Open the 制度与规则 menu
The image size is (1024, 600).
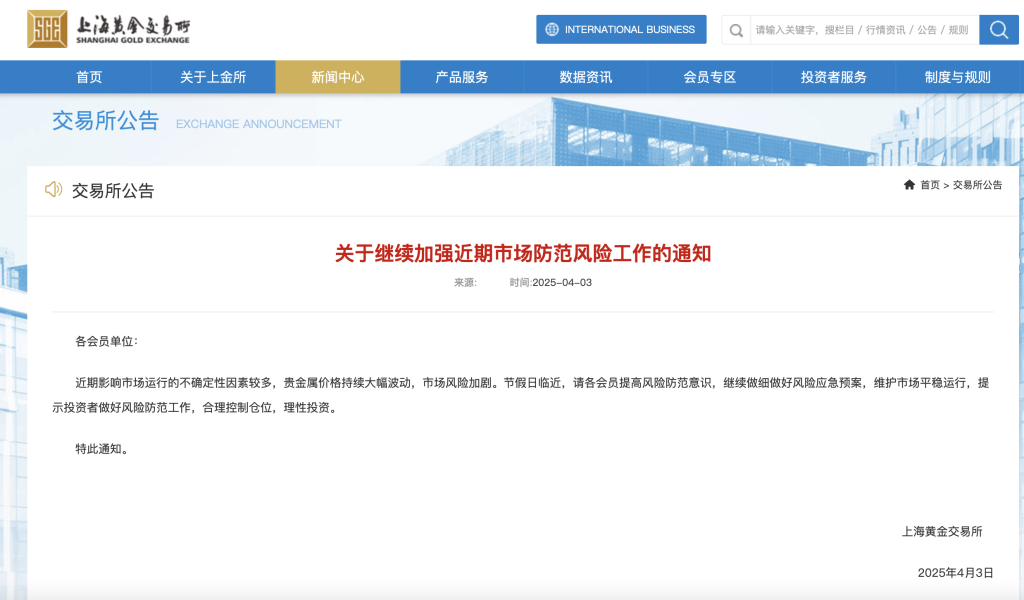pyautogui.click(x=957, y=77)
